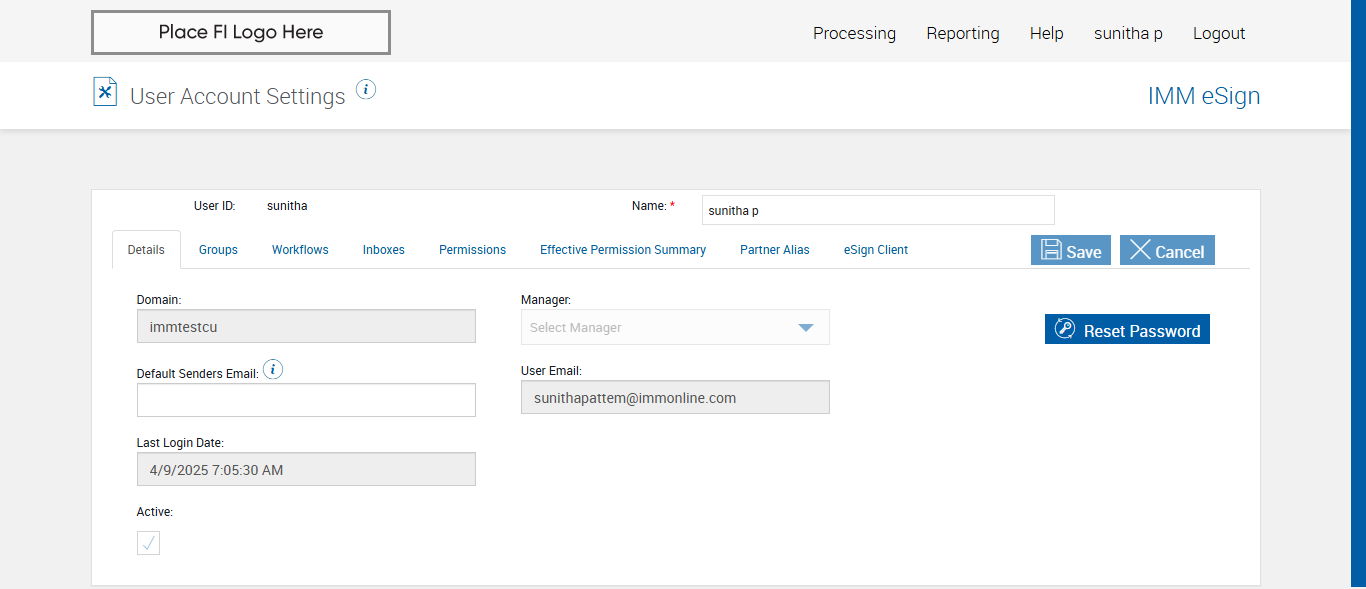Click the Place FI Logo Here image
Image resolution: width=1366 pixels, height=589 pixels.
point(241,33)
